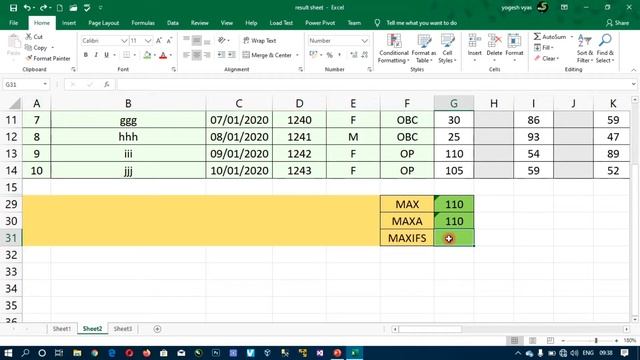640x360 pixels.
Task: Open the Find & Select menu
Action: coord(605,49)
